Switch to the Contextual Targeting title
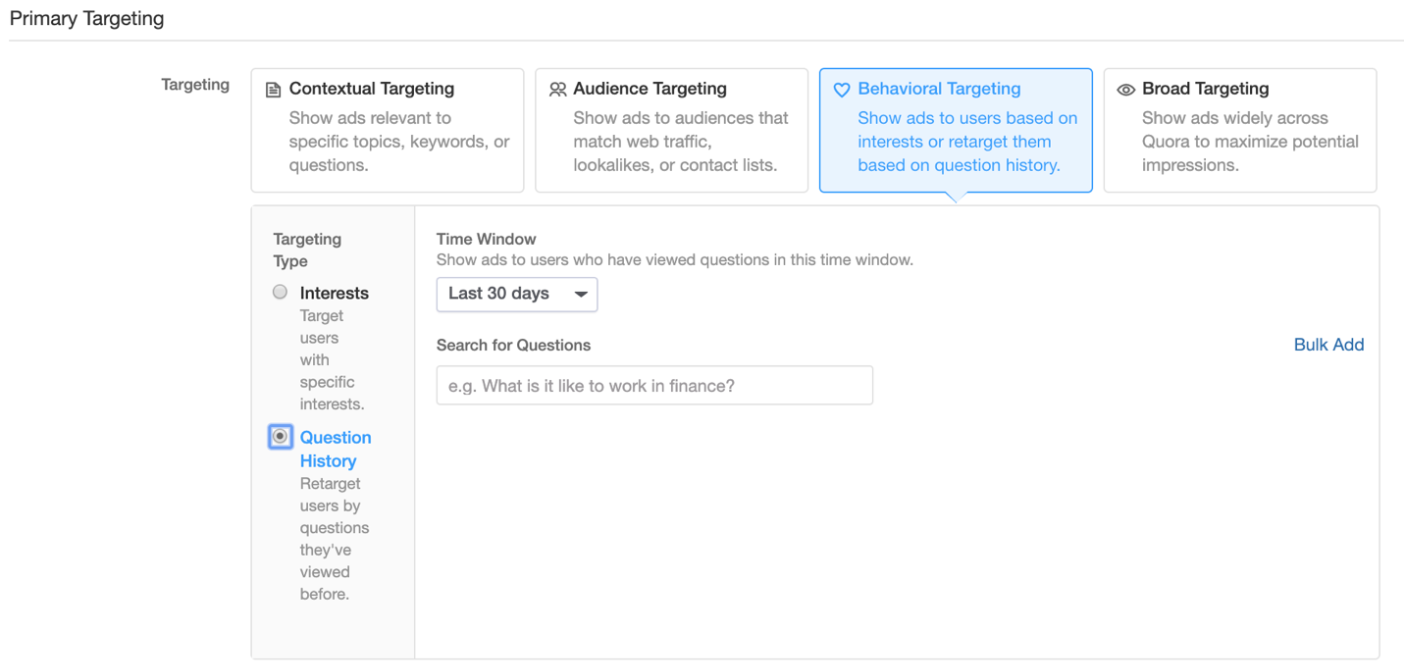 click(x=371, y=89)
